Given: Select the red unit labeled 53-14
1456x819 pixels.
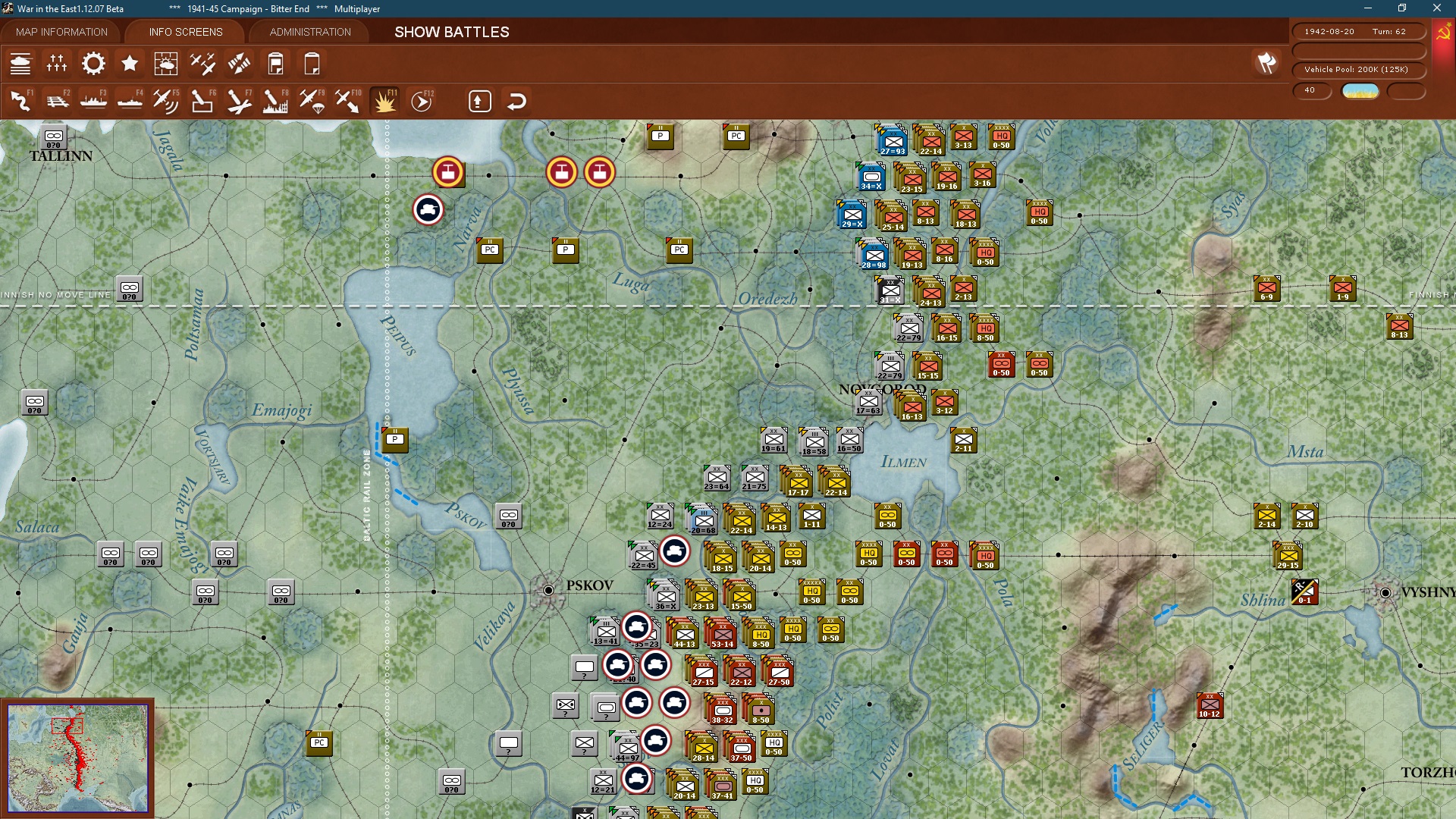Looking at the screenshot, I should 722,634.
